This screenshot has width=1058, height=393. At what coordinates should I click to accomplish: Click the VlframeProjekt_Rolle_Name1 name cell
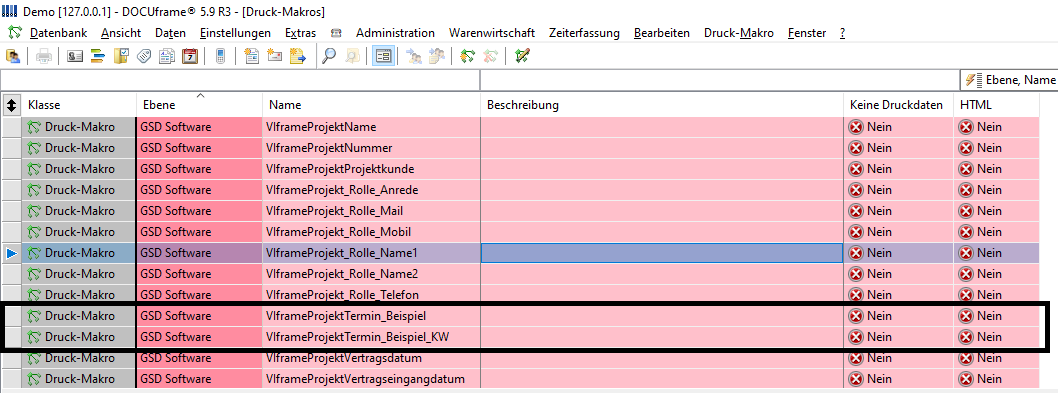(371, 253)
